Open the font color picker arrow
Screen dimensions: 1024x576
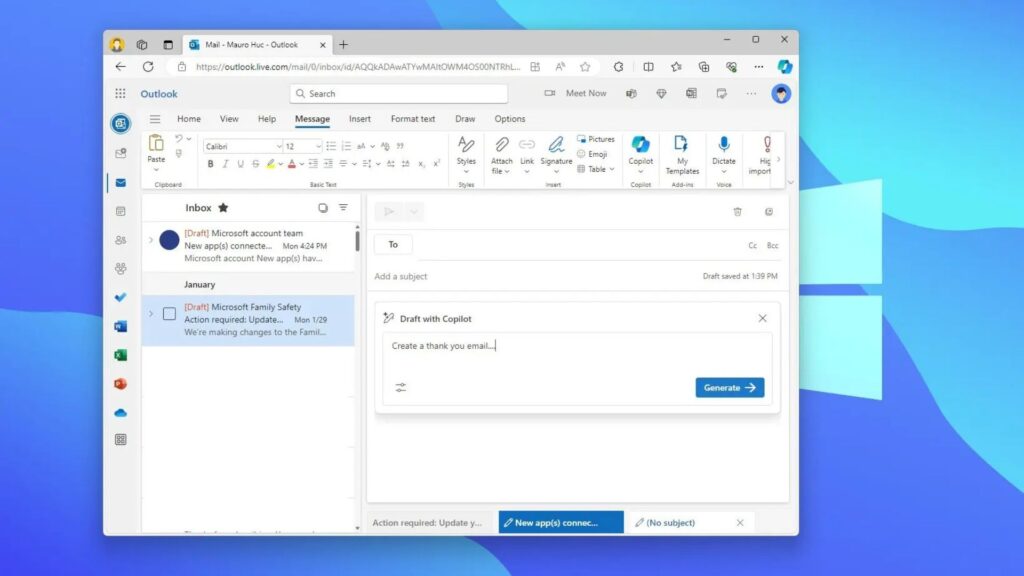click(x=302, y=164)
